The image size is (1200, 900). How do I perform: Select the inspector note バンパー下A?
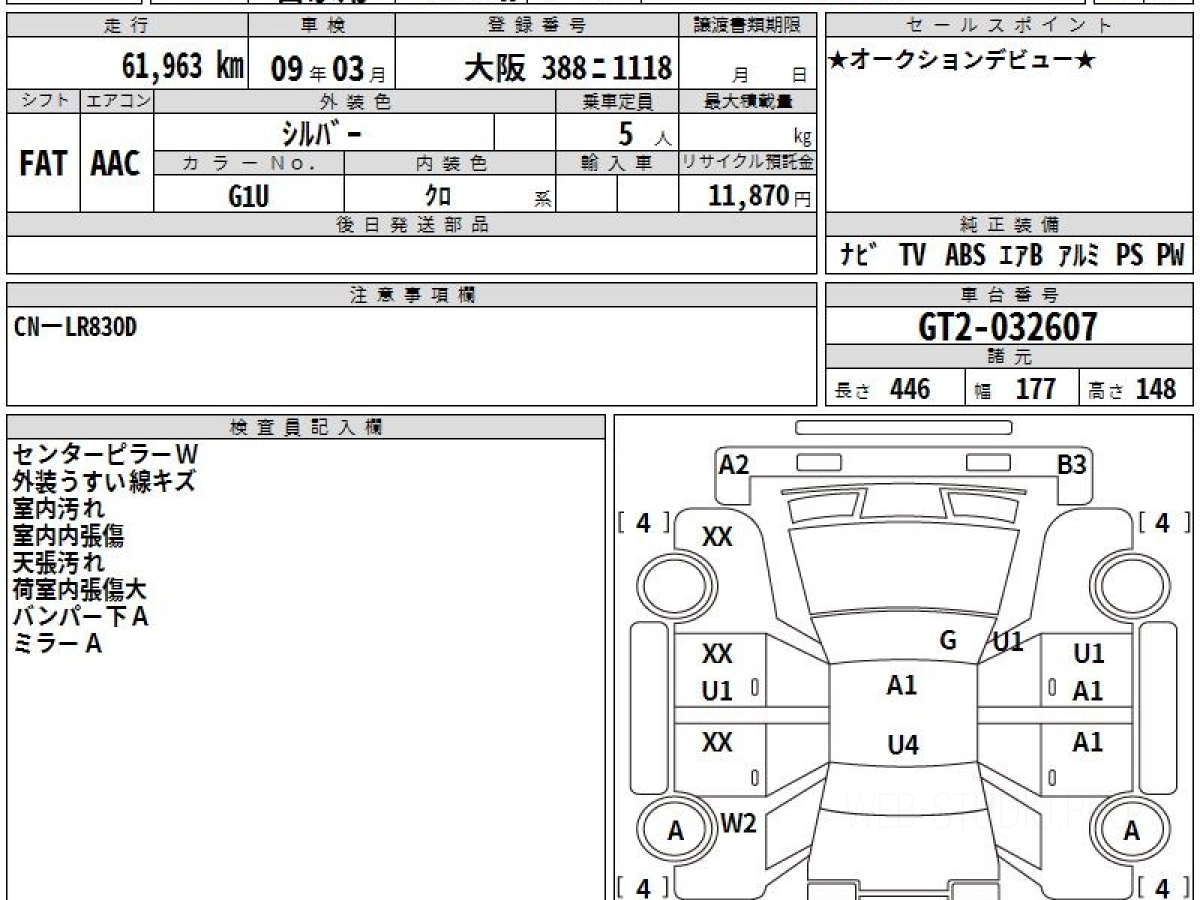click(80, 617)
